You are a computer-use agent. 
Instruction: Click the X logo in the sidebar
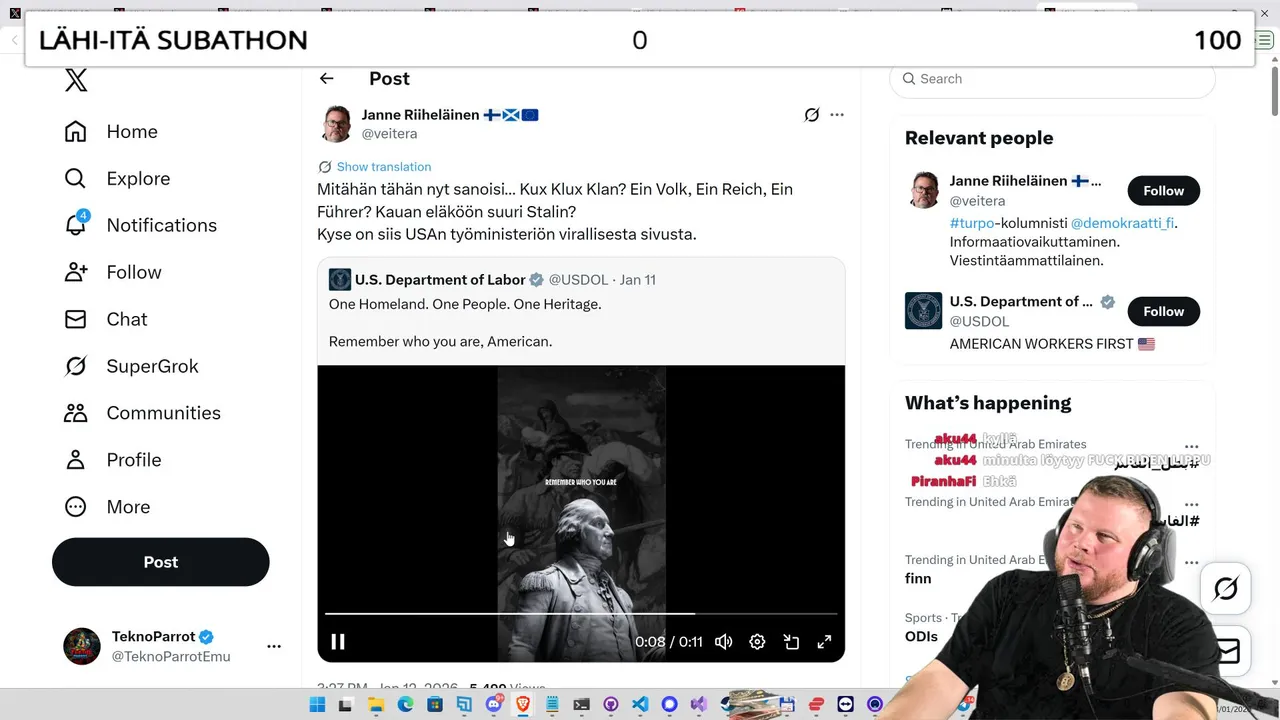(76, 81)
